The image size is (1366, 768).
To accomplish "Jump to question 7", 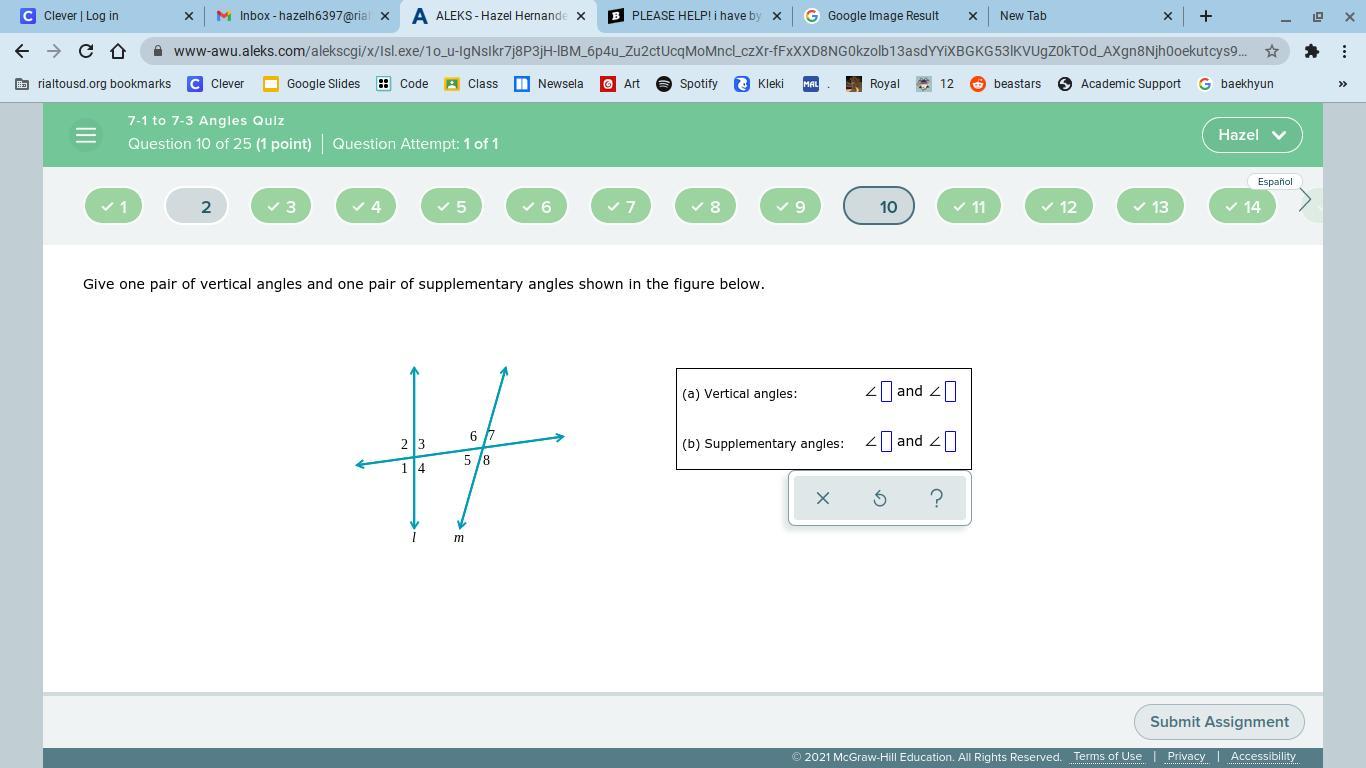I will pyautogui.click(x=621, y=207).
